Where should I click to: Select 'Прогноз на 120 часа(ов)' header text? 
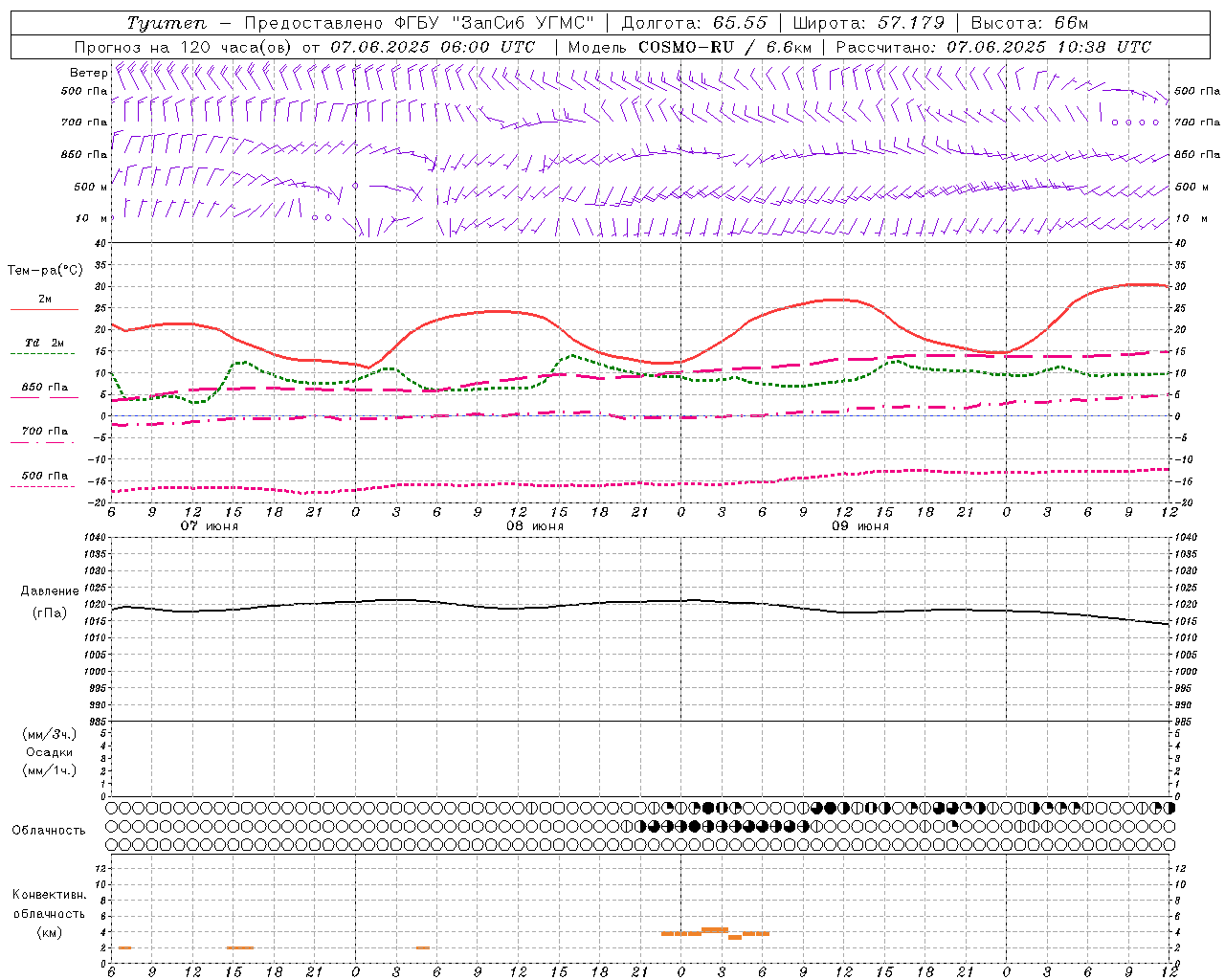(184, 47)
